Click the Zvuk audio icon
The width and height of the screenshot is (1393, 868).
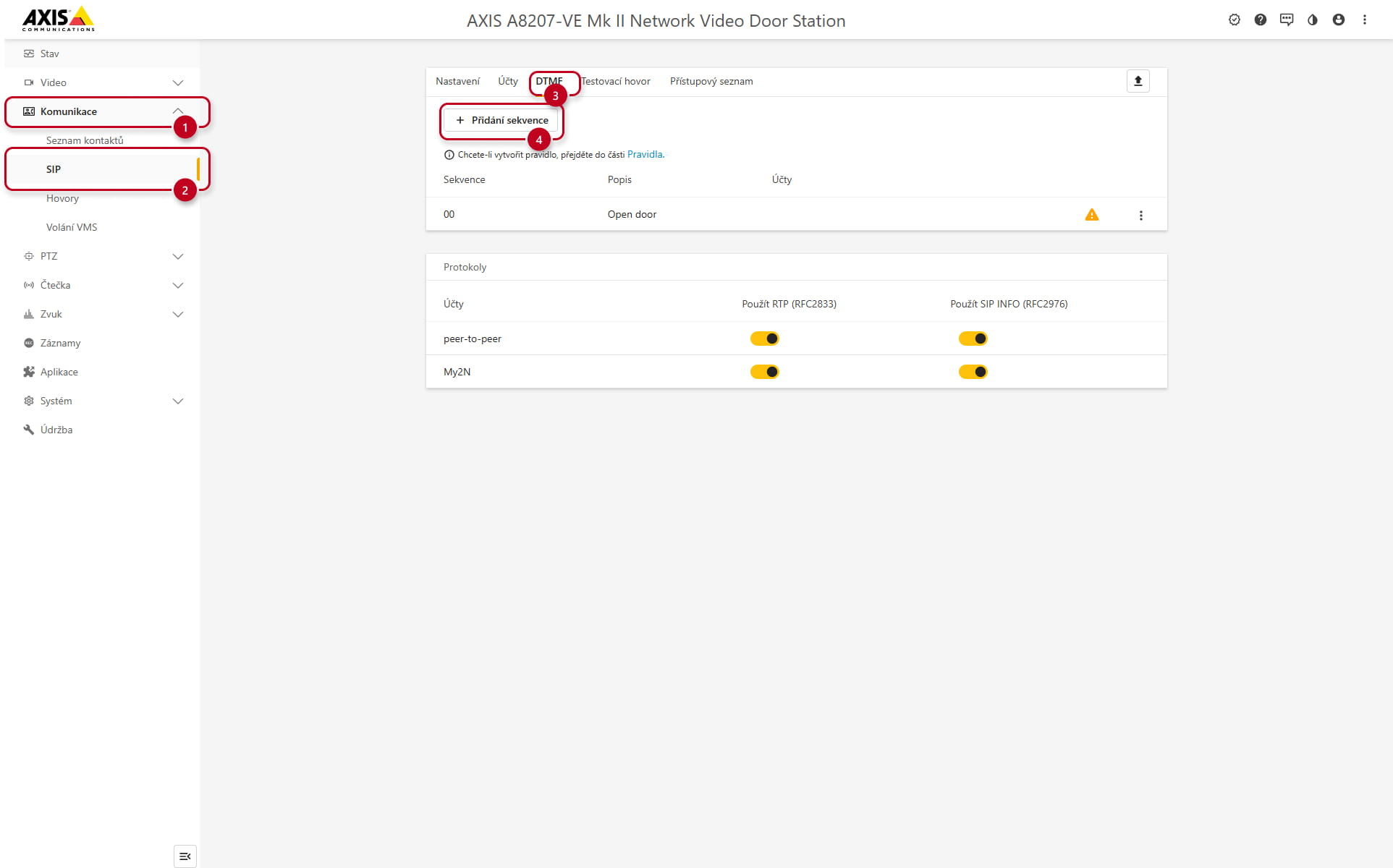pos(29,314)
